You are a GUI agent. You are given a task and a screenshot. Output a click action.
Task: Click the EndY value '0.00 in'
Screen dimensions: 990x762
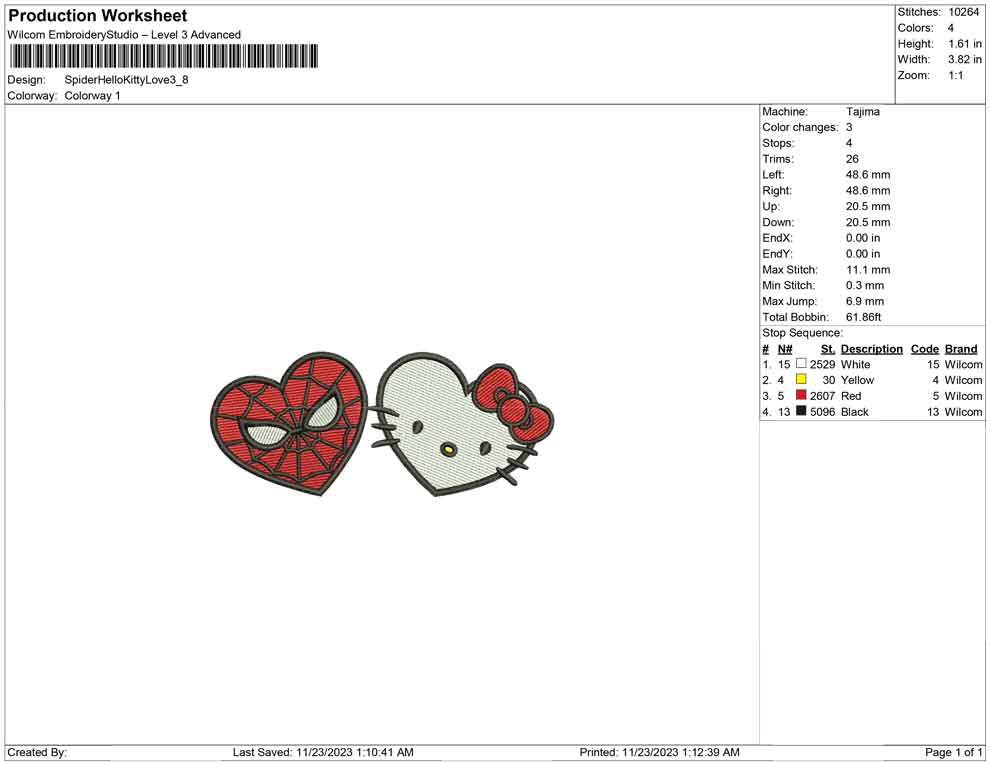click(863, 254)
